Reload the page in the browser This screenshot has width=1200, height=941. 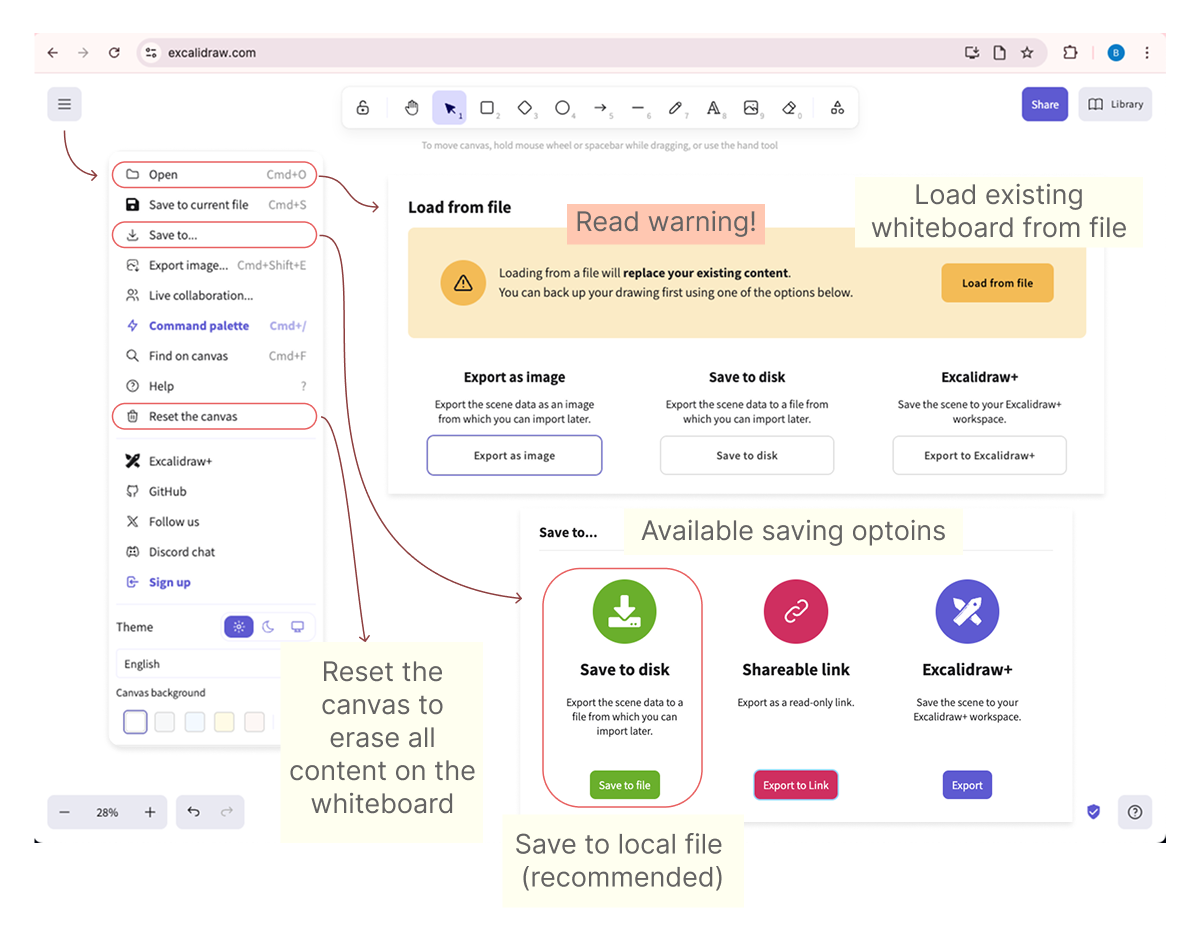[x=114, y=53]
